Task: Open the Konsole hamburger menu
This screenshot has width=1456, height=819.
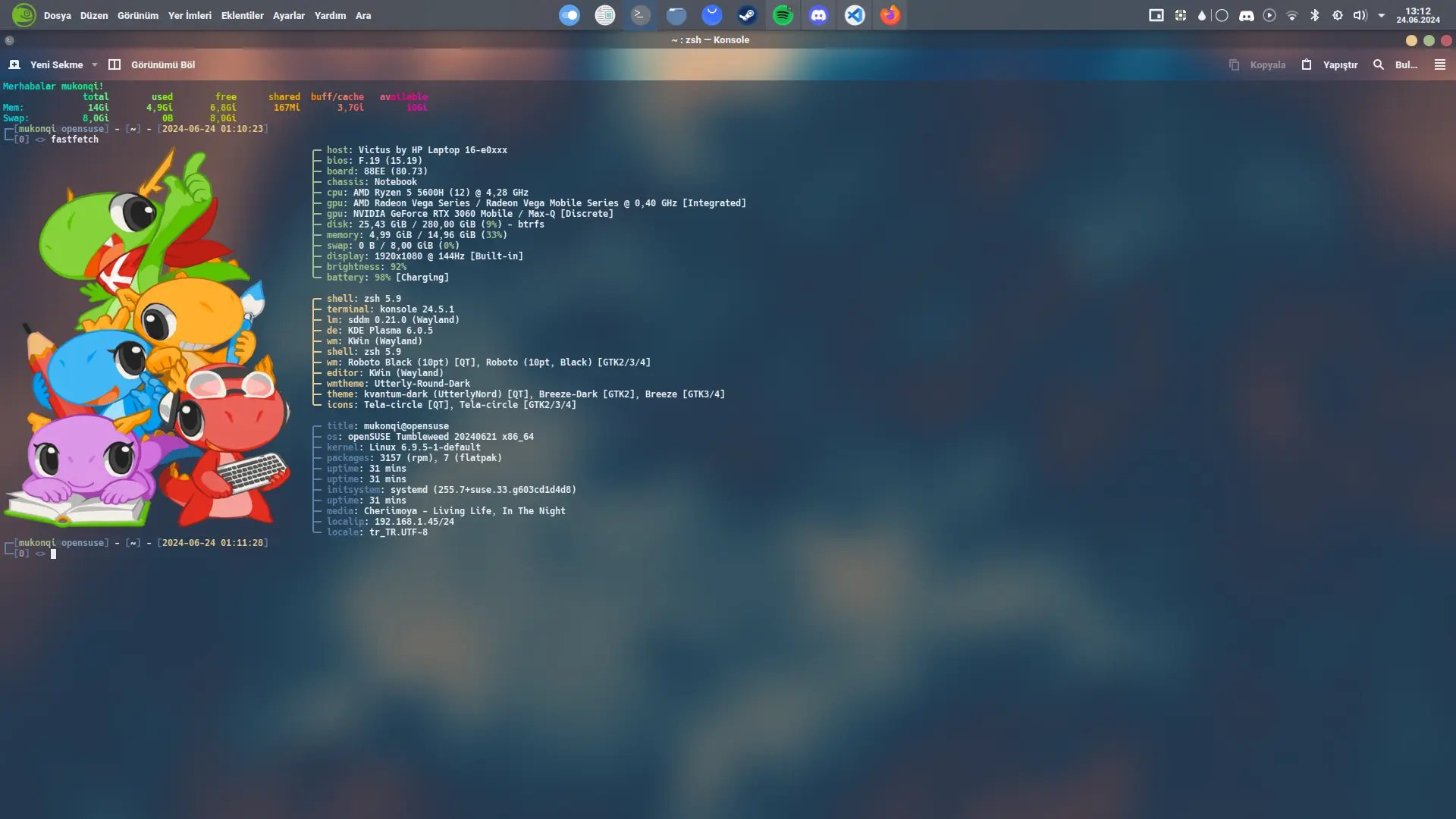Action: pyautogui.click(x=1440, y=65)
